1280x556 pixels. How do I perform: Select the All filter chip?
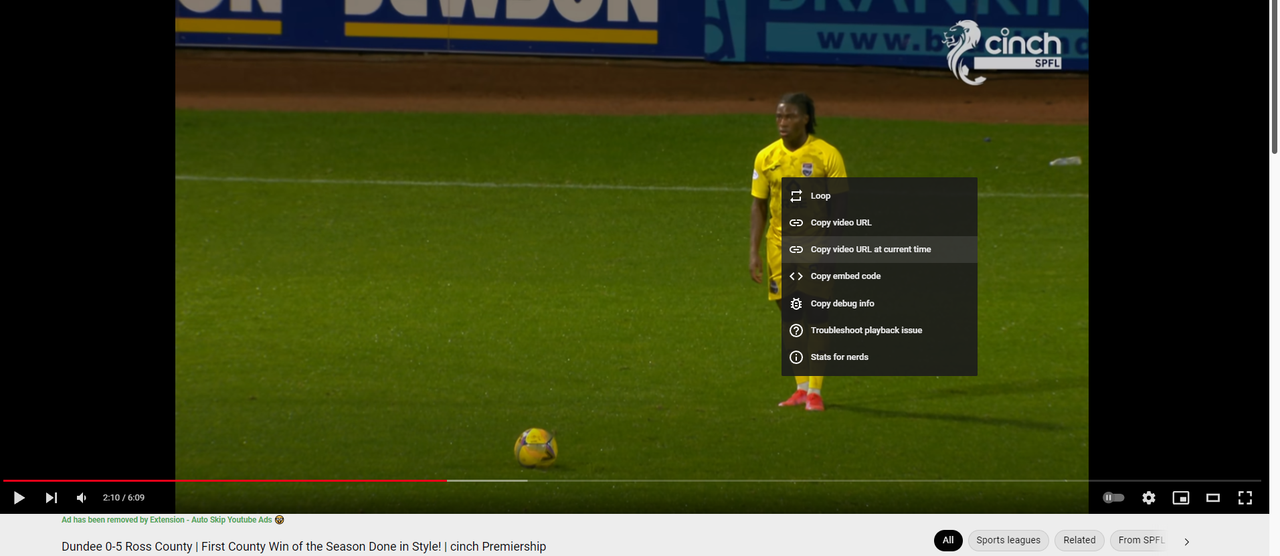(948, 540)
